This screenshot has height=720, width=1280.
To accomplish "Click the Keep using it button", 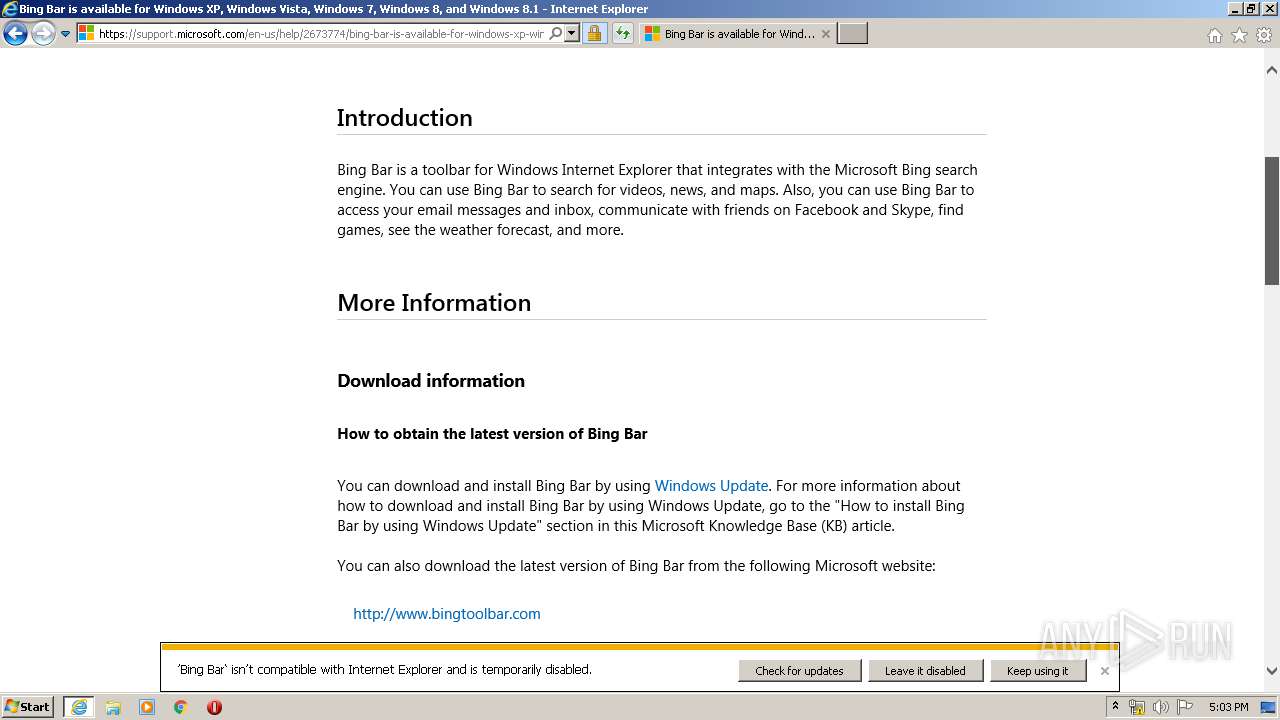I will tap(1037, 670).
